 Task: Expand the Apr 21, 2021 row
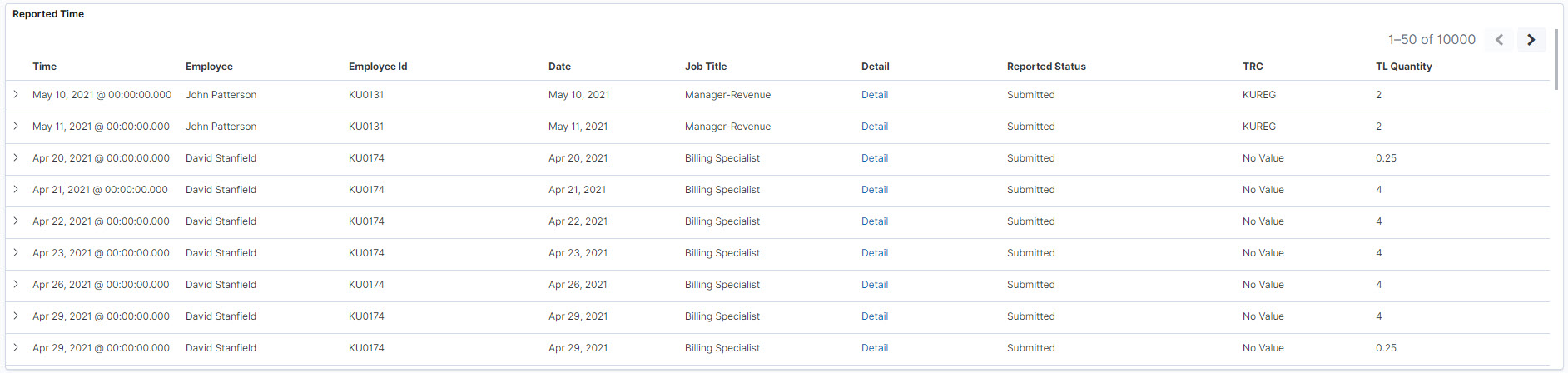pyautogui.click(x=16, y=190)
